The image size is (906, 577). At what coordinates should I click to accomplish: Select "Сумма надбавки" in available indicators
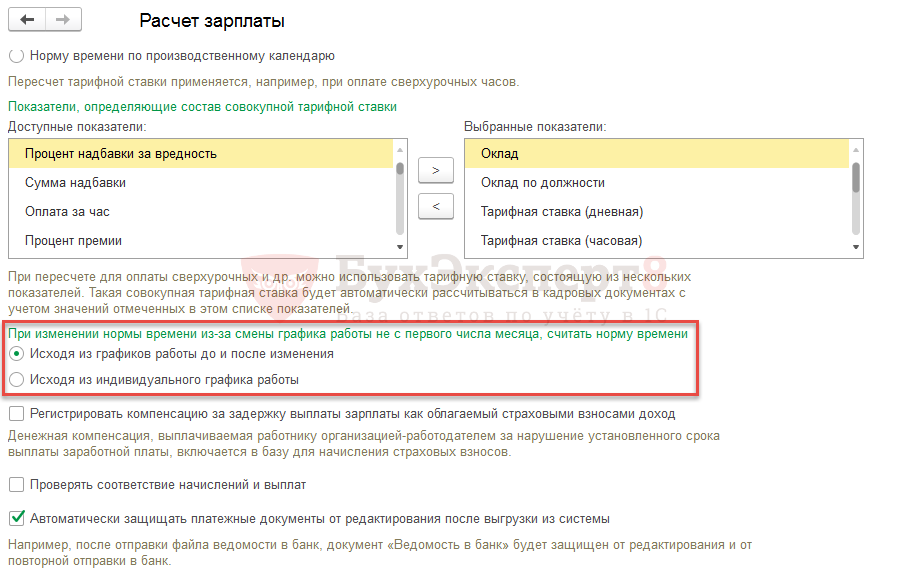(200, 183)
